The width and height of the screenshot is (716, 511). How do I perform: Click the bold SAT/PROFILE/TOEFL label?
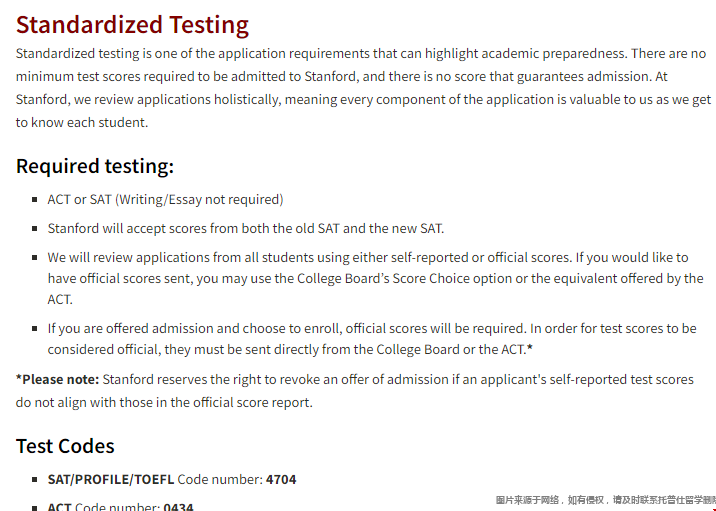(111, 479)
